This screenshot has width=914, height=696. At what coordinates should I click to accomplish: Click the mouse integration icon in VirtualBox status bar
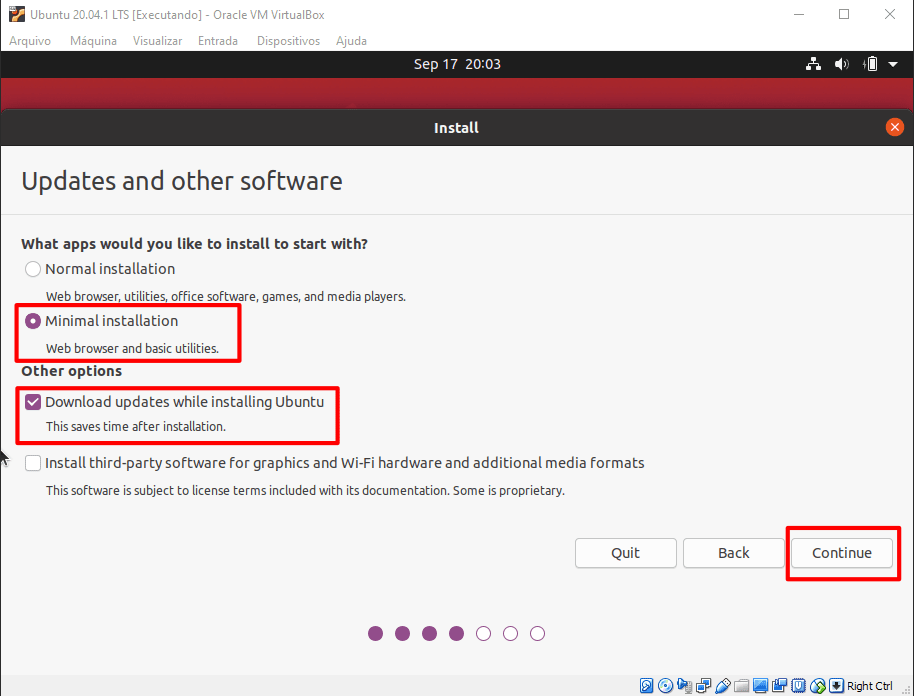[x=818, y=686]
